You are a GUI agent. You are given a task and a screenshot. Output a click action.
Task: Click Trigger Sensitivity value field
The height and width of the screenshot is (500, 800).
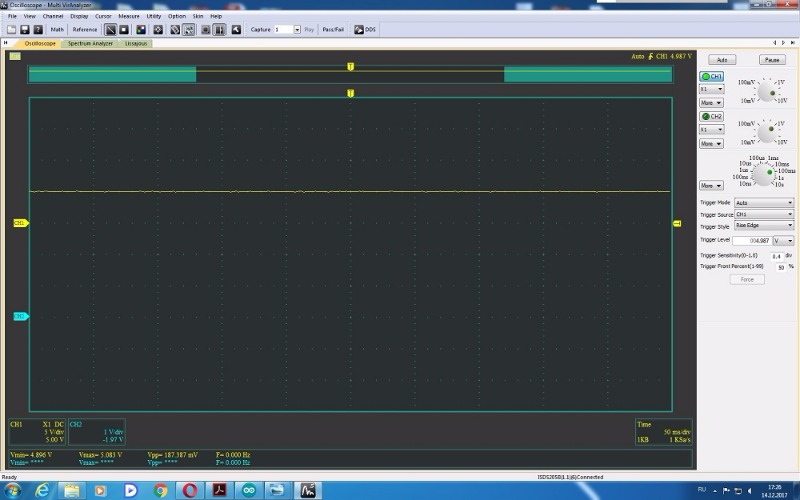pyautogui.click(x=777, y=256)
